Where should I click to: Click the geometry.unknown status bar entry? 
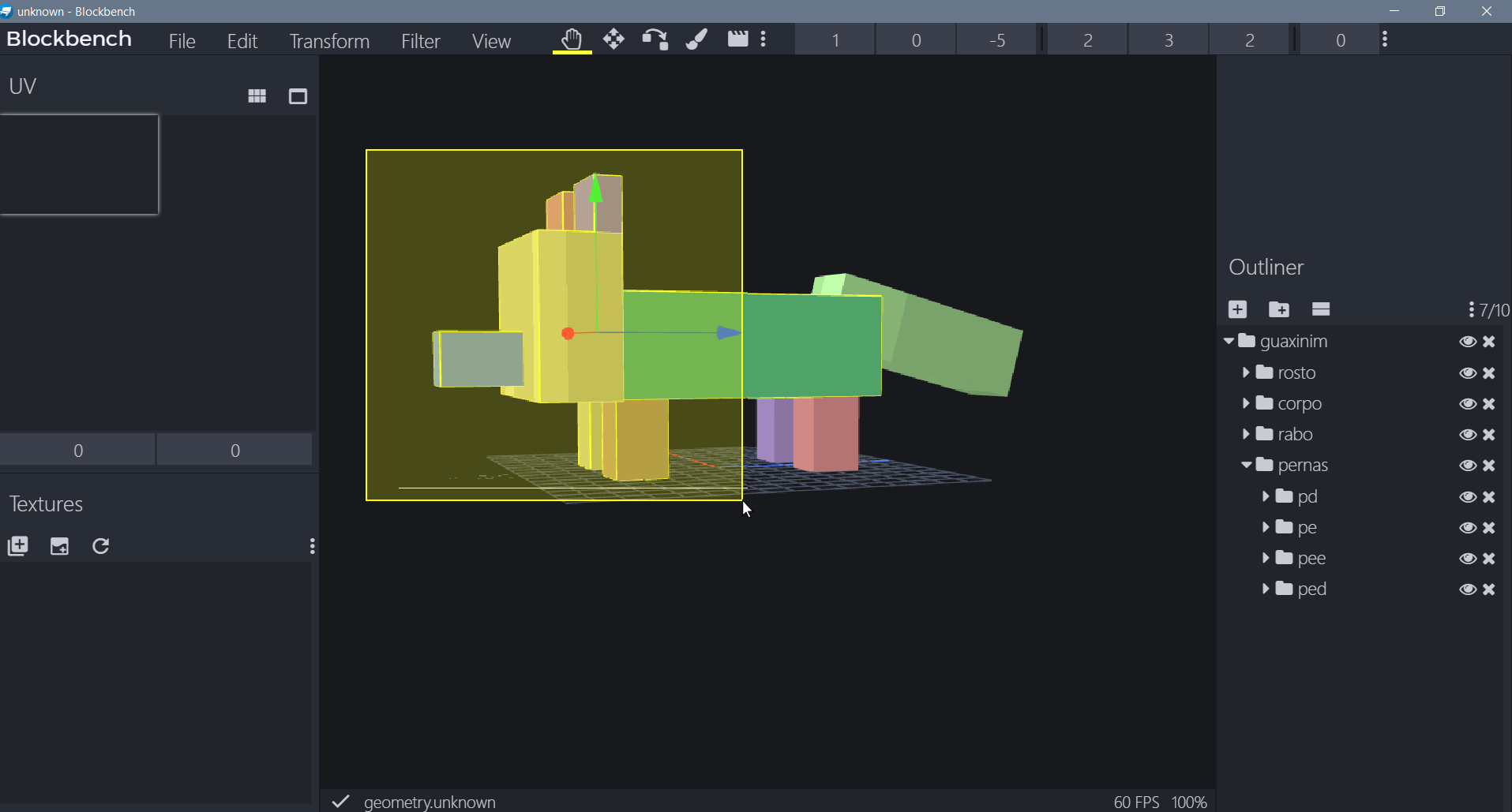[x=430, y=802]
